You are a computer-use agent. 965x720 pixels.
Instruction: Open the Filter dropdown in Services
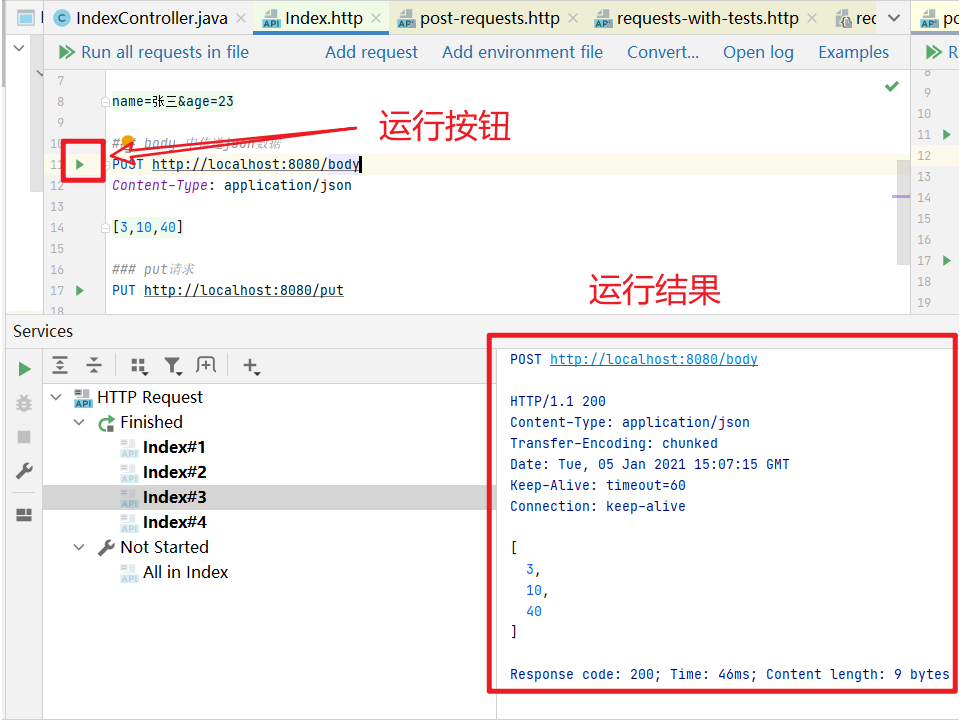coord(173,366)
